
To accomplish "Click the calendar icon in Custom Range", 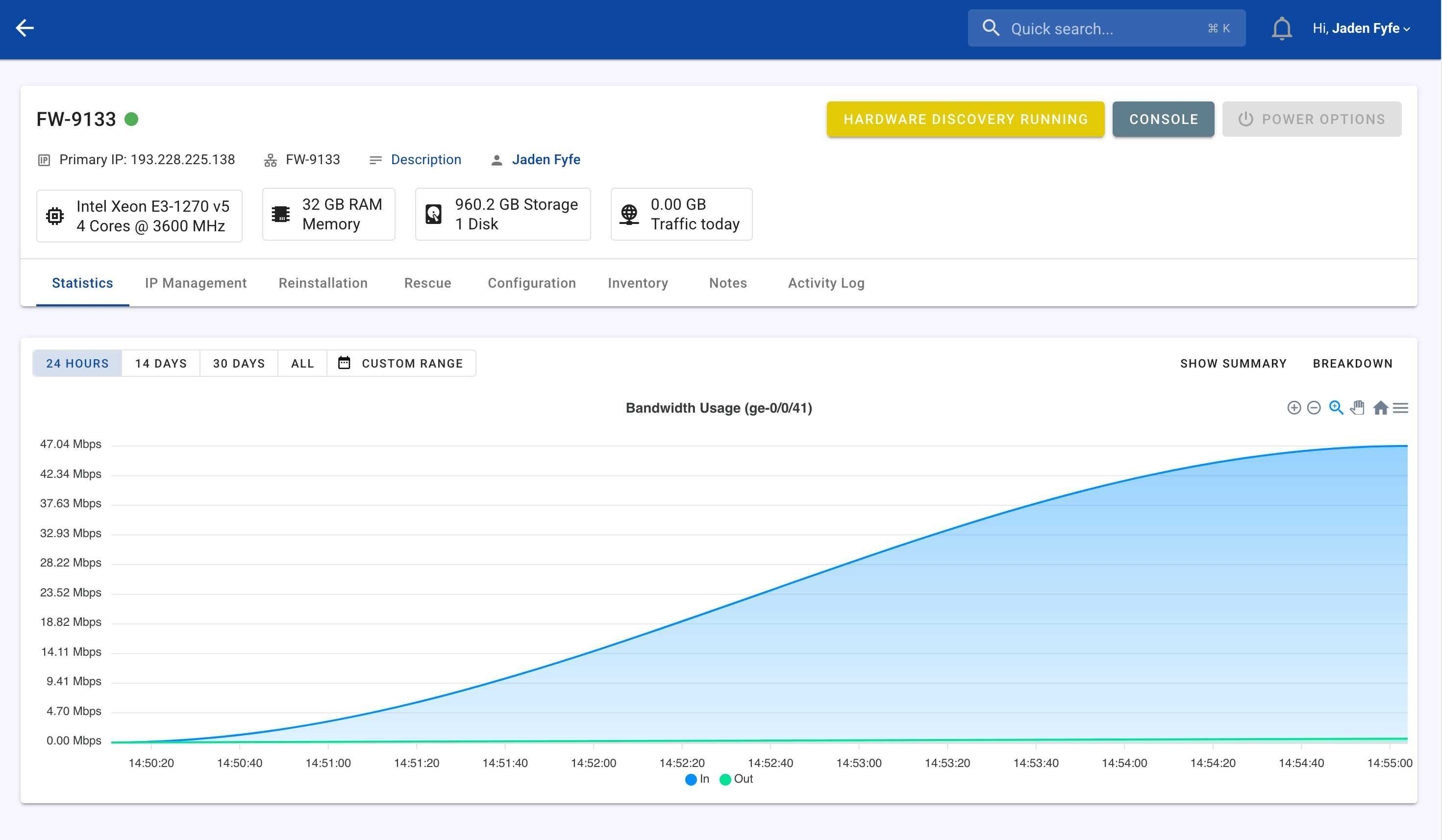I will click(344, 363).
